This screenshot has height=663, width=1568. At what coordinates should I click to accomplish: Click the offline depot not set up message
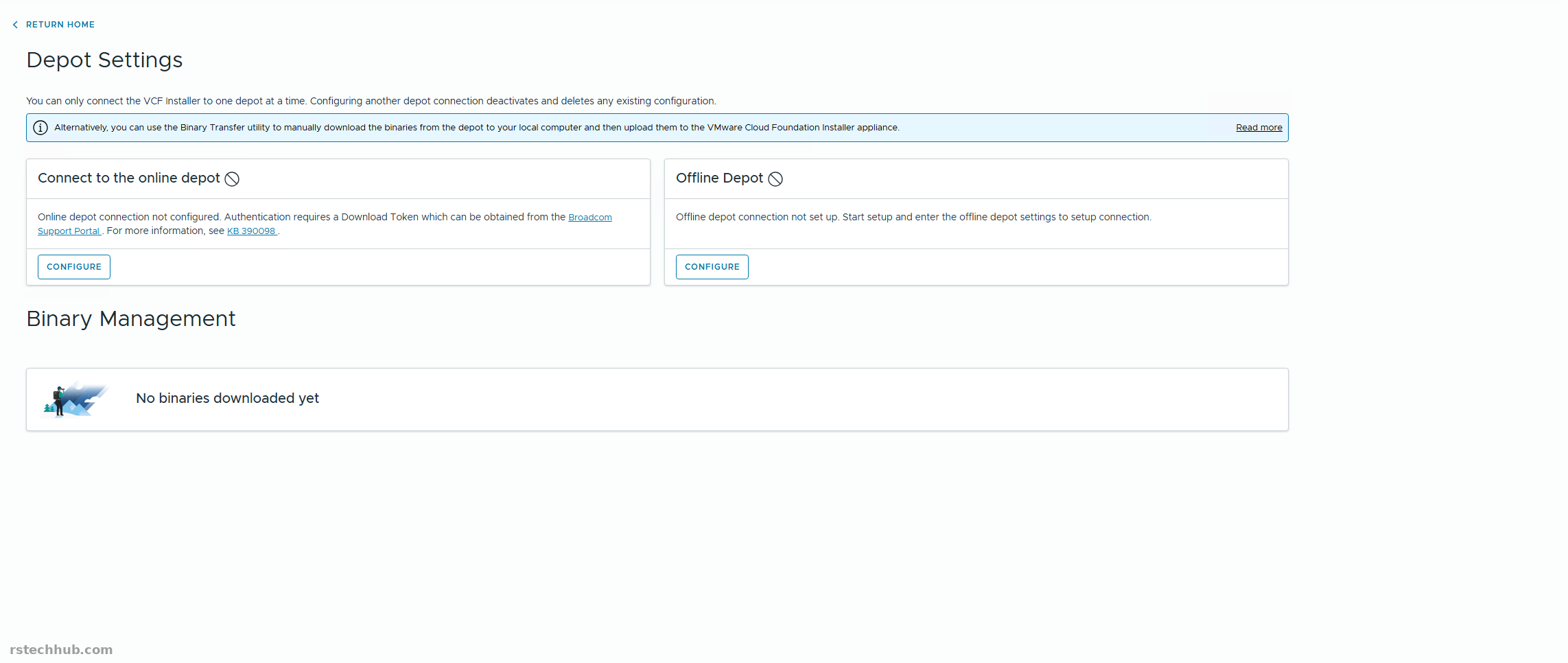[913, 217]
